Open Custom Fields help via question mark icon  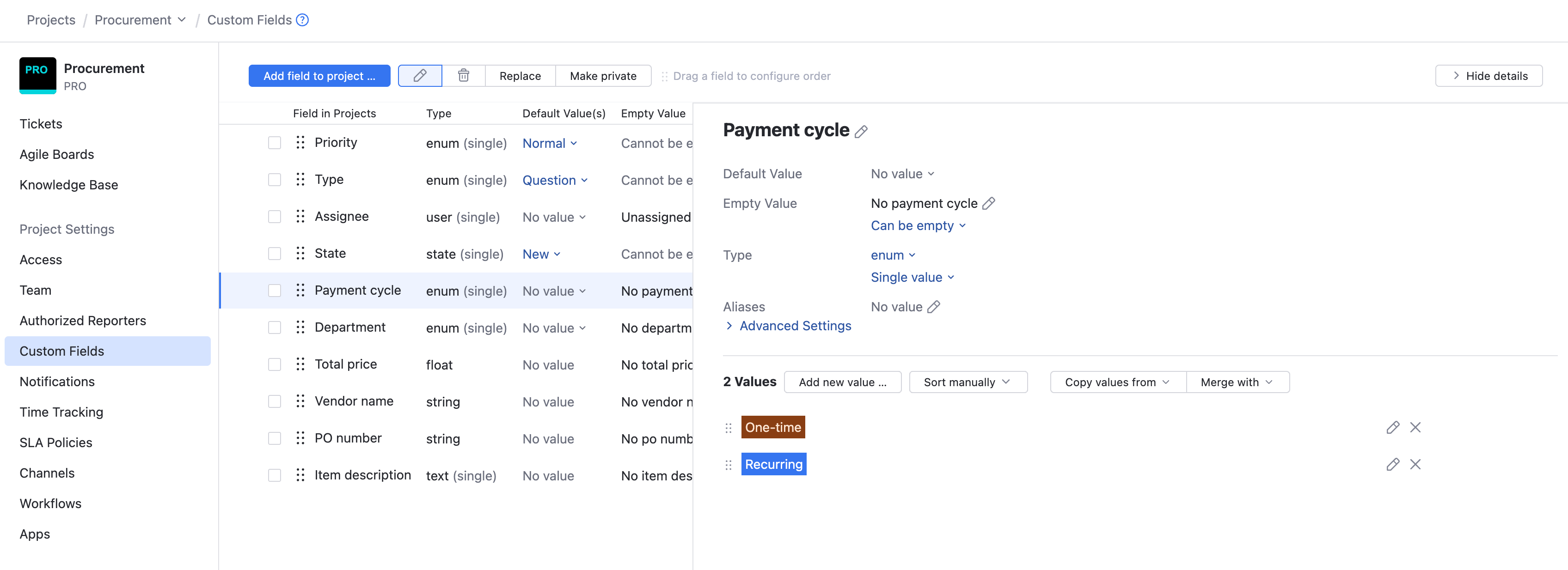coord(301,19)
